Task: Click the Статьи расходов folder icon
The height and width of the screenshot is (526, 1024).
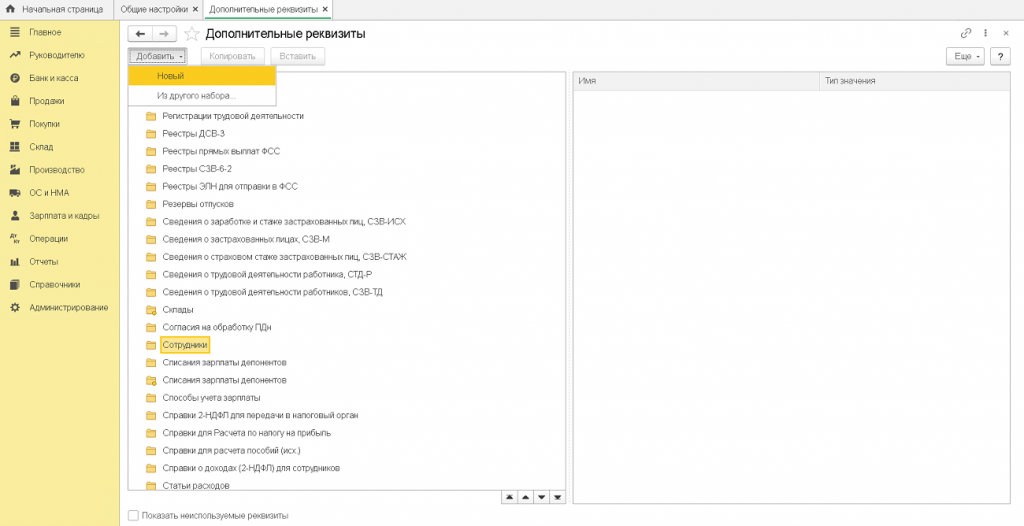Action: (151, 485)
